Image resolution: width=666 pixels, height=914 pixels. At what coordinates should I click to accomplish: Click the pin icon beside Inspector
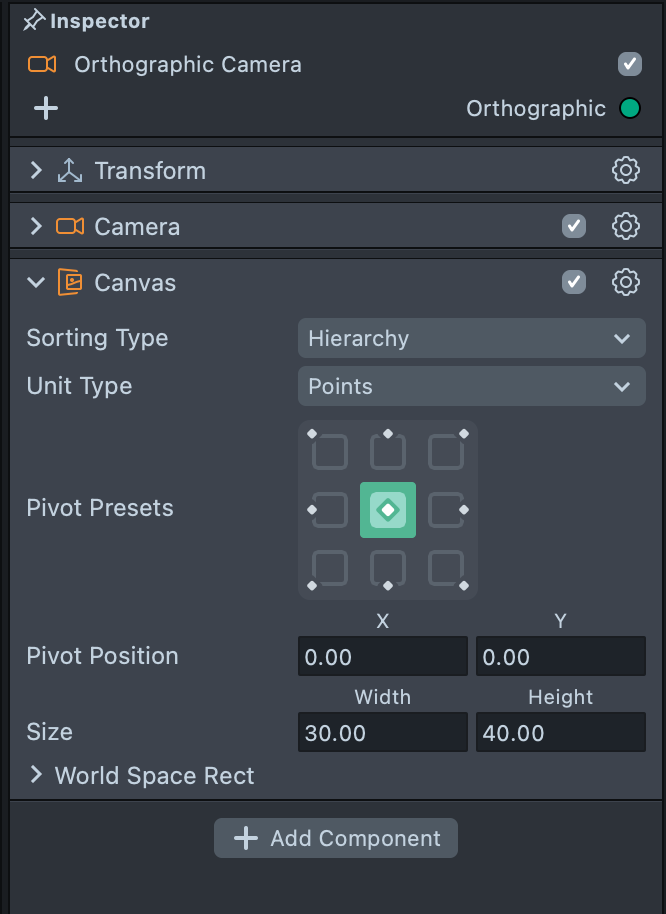point(34,20)
